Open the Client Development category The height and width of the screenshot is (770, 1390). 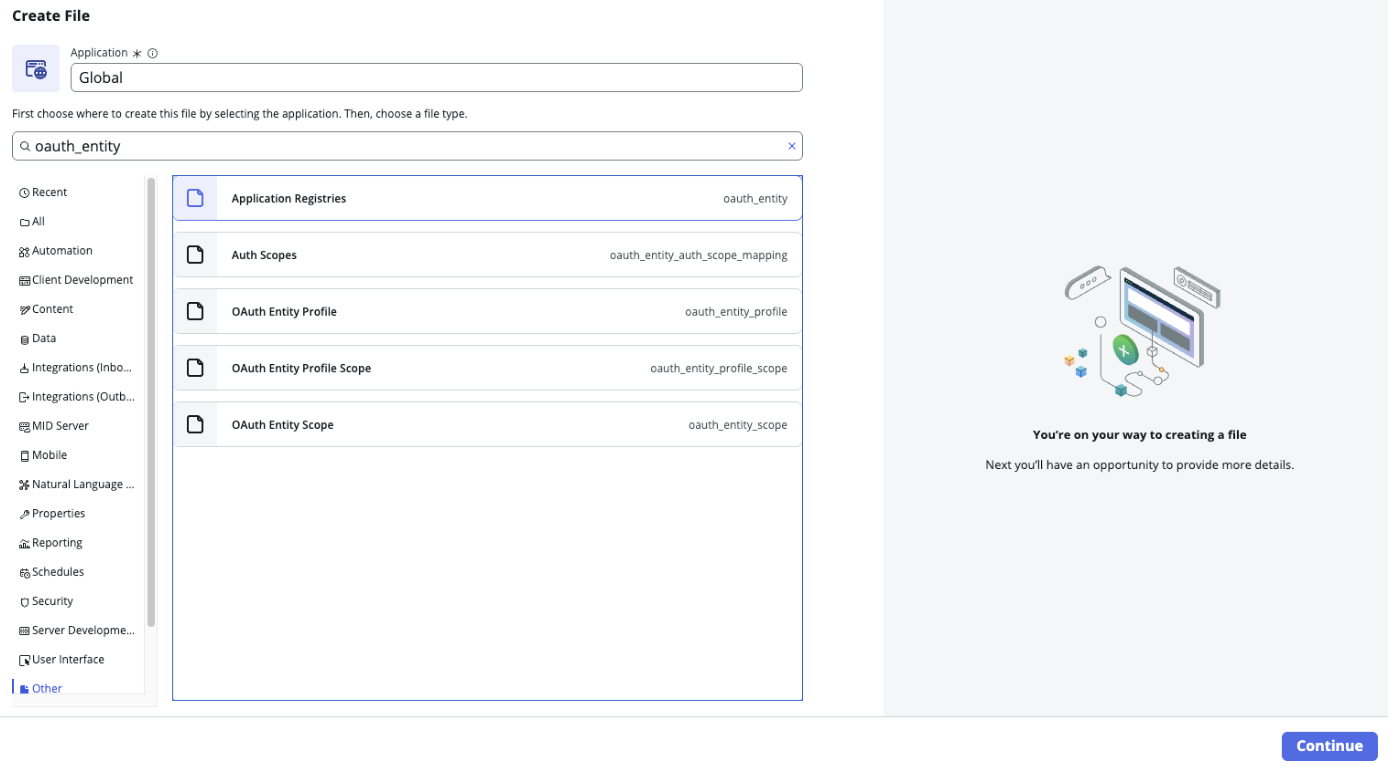coord(81,280)
